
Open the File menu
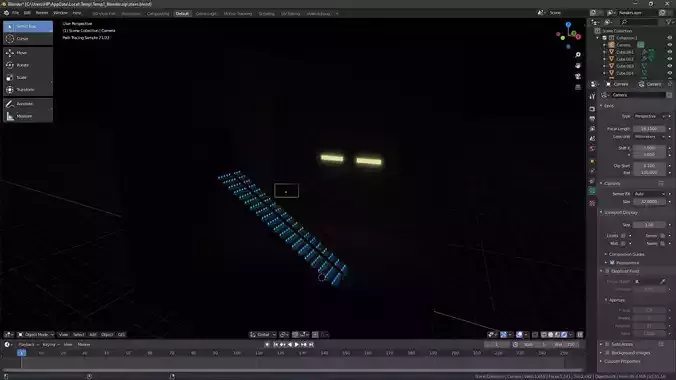[16, 13]
